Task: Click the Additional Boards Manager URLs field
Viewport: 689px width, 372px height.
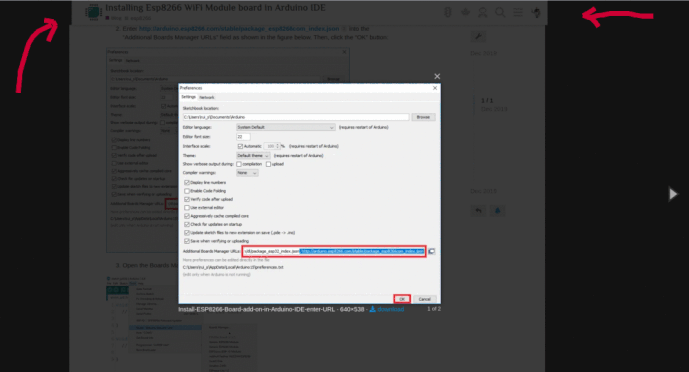Action: [334, 251]
